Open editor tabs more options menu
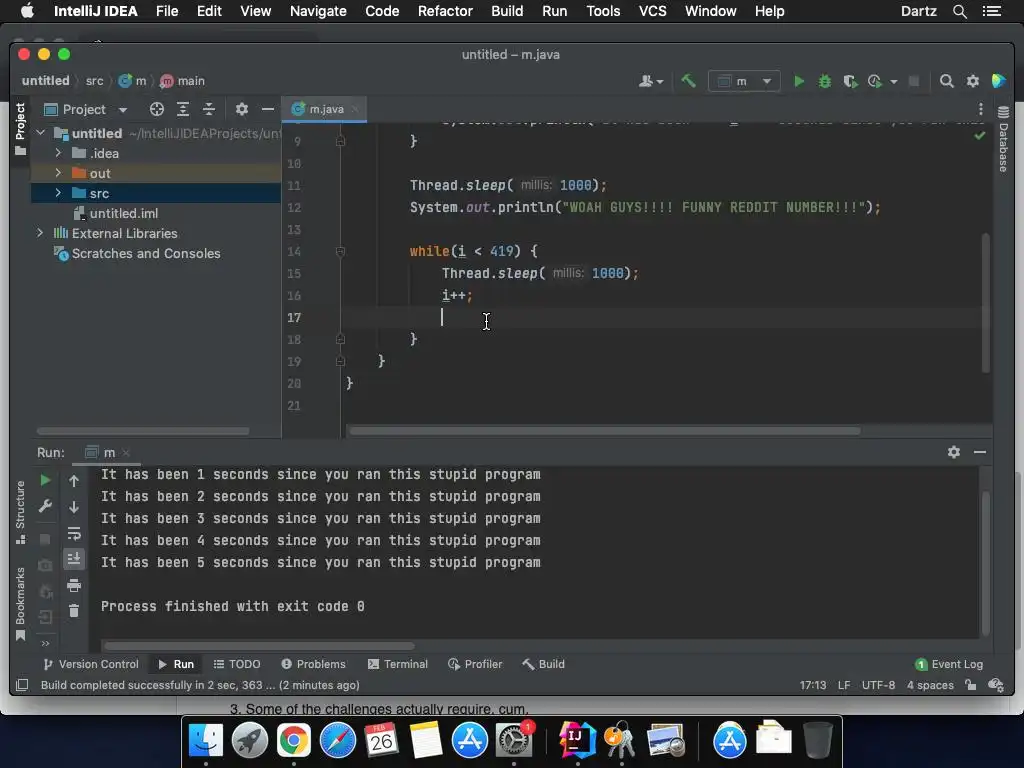 pos(980,109)
